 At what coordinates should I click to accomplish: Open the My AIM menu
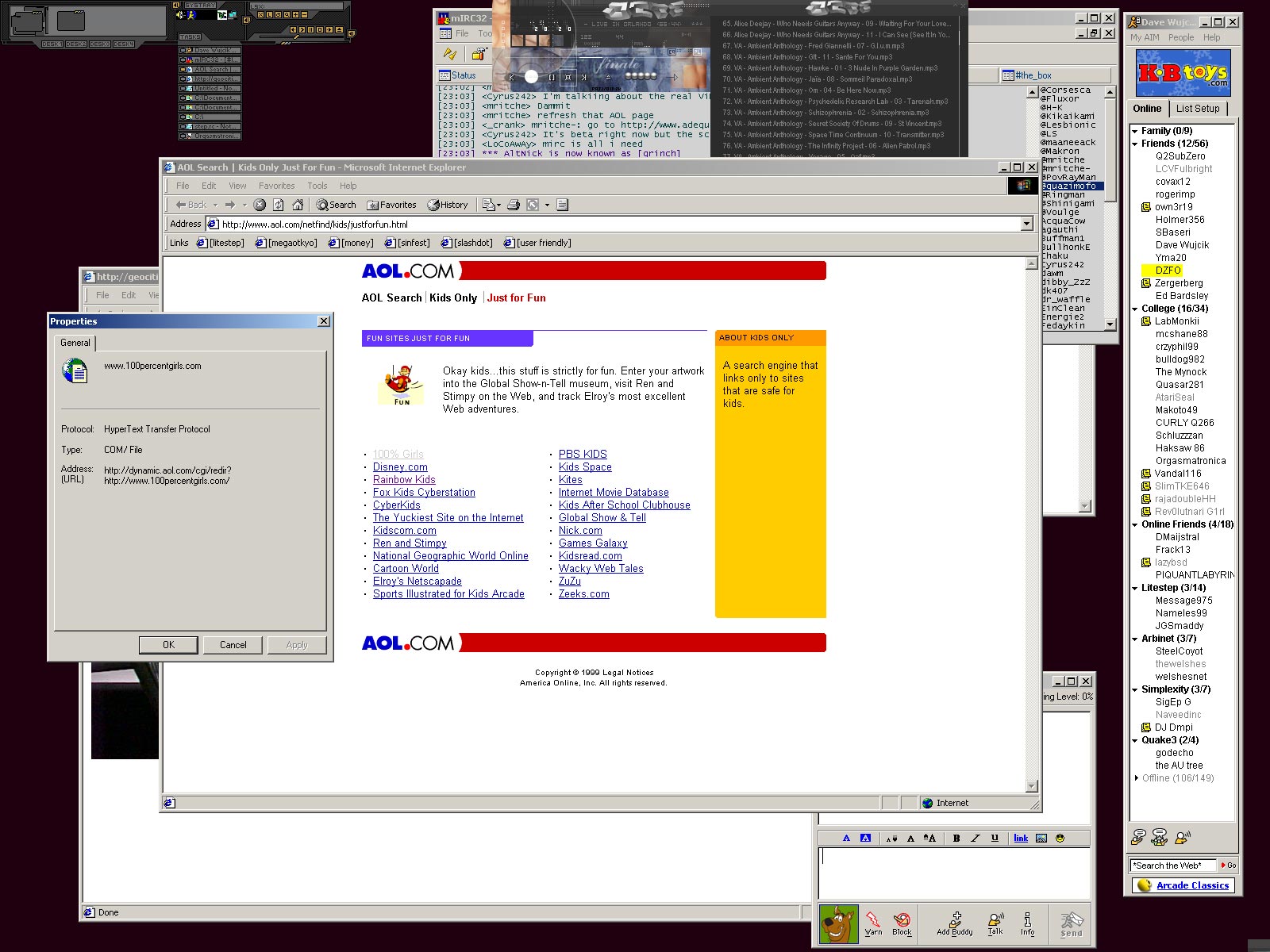tap(1145, 37)
